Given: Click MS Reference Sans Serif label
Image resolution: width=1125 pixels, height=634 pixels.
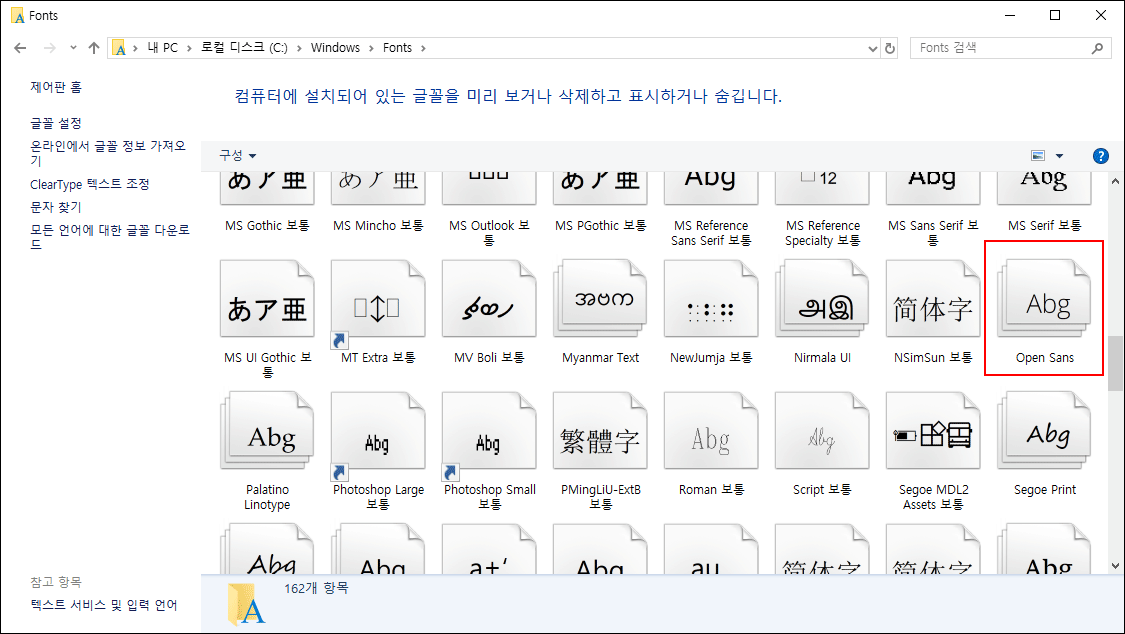Looking at the screenshot, I should click(711, 232).
